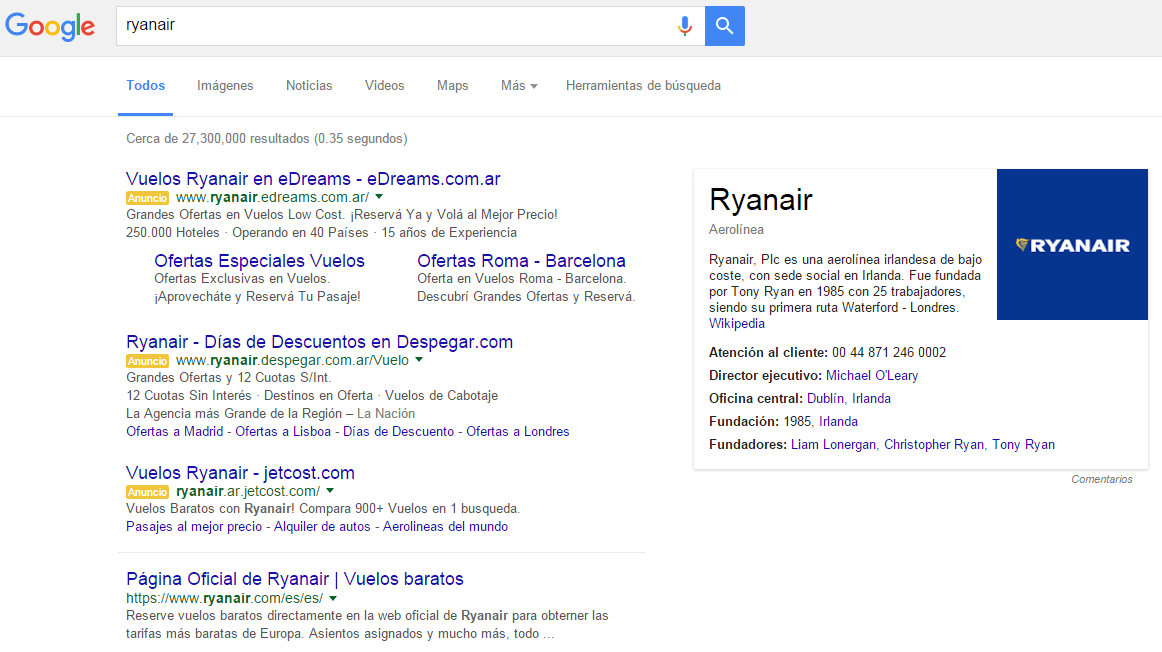Go to the Videos tab
Screen dimensions: 1162x652
coord(385,86)
